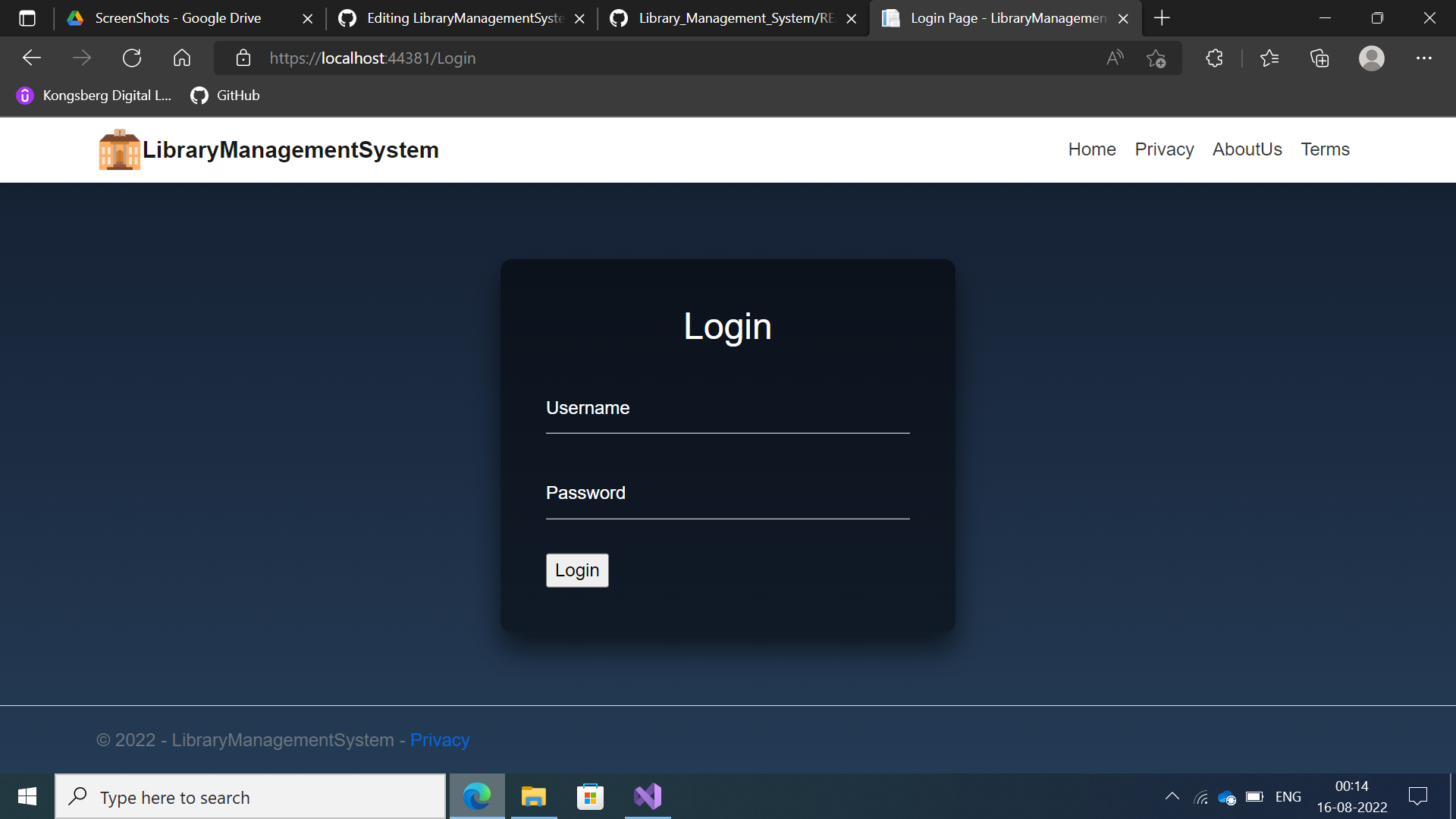Open Visual Studio from the taskbar

(648, 797)
